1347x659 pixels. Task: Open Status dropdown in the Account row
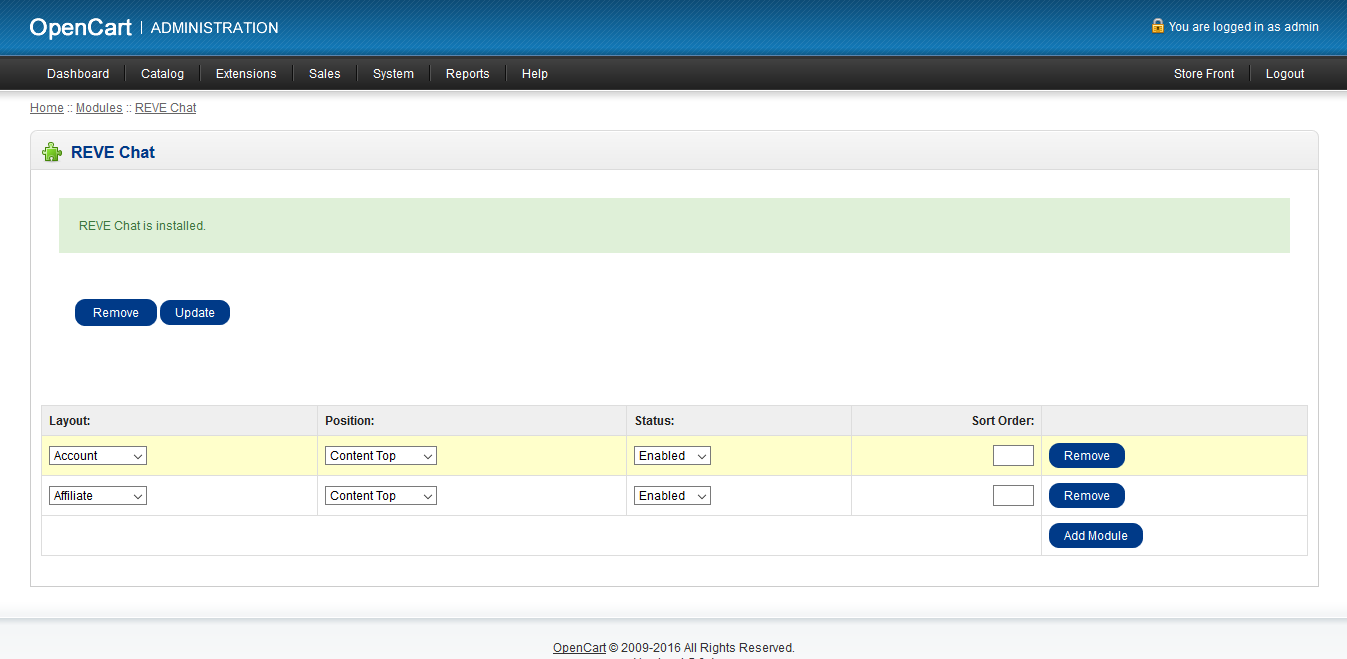(x=672, y=456)
